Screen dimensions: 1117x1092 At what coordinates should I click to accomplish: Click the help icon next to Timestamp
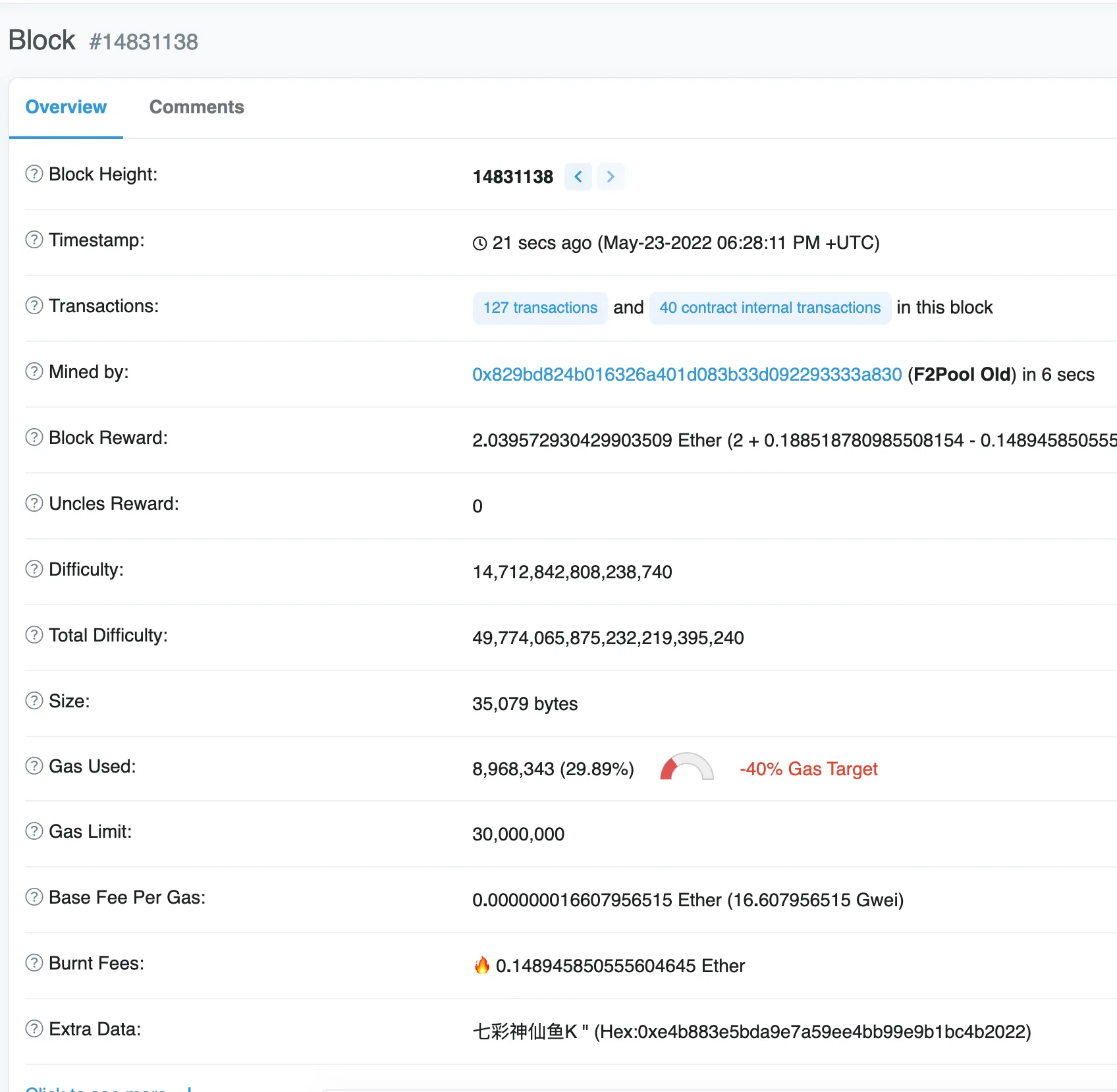(x=34, y=240)
